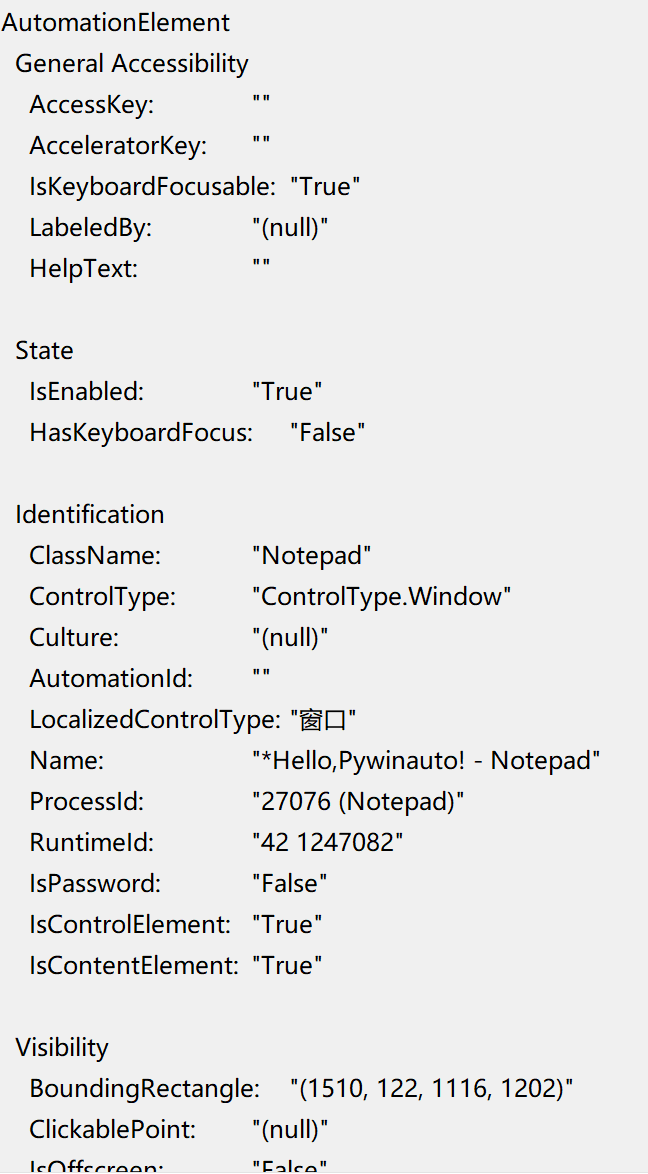Click the General Accessibility section heading

coord(132,64)
